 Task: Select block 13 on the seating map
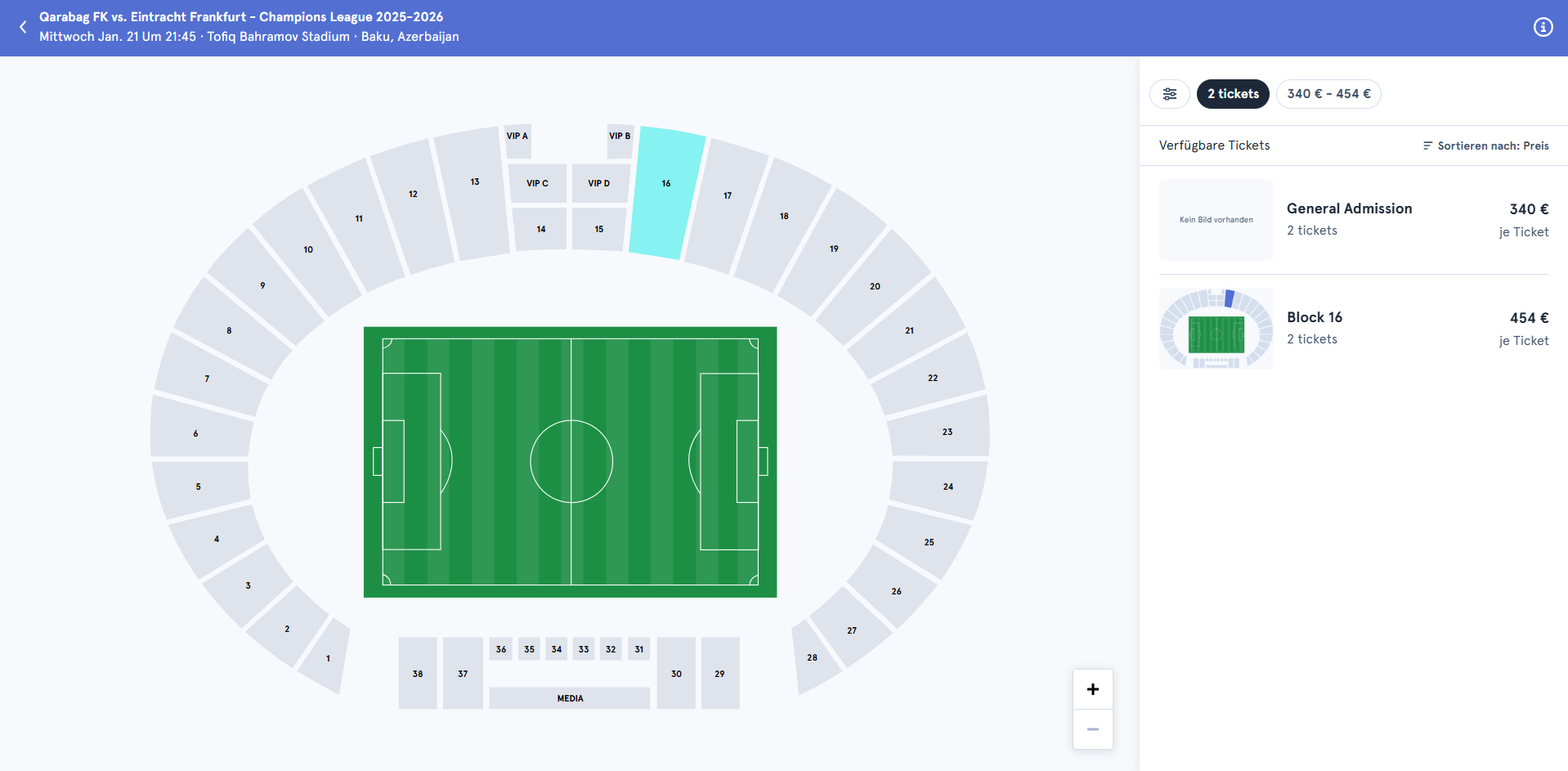(x=474, y=192)
